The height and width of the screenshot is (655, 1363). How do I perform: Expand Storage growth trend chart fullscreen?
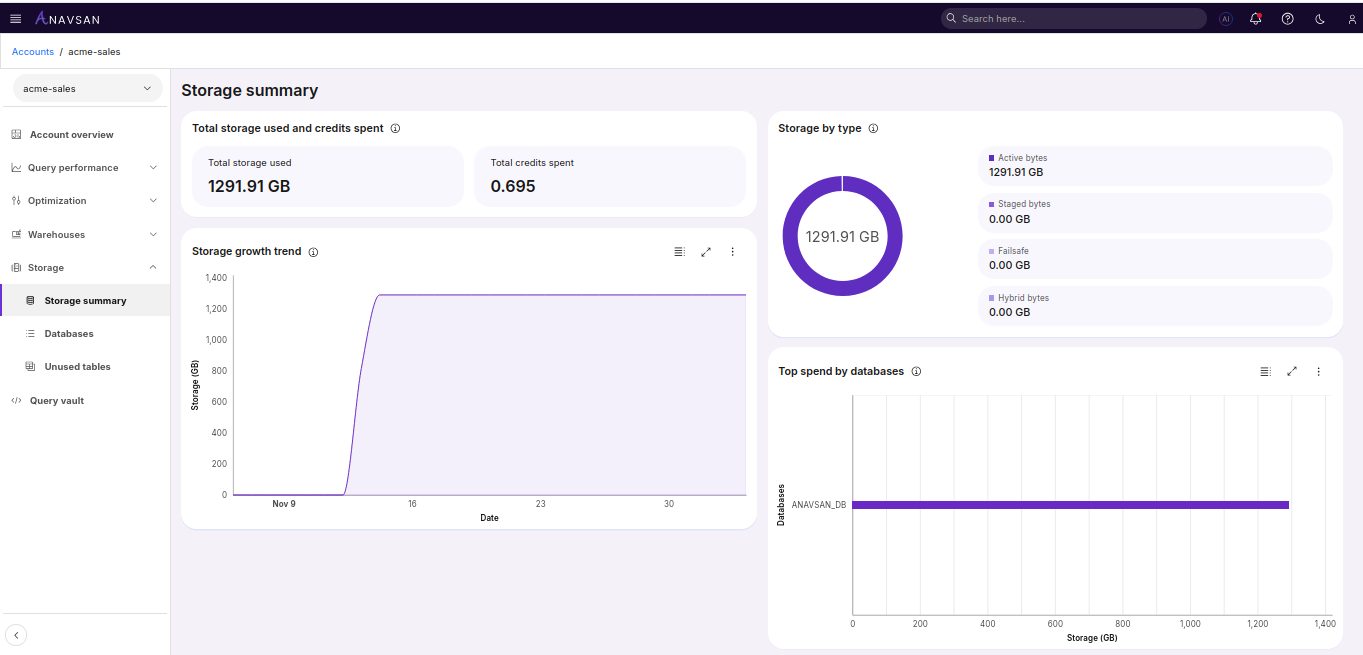point(706,252)
